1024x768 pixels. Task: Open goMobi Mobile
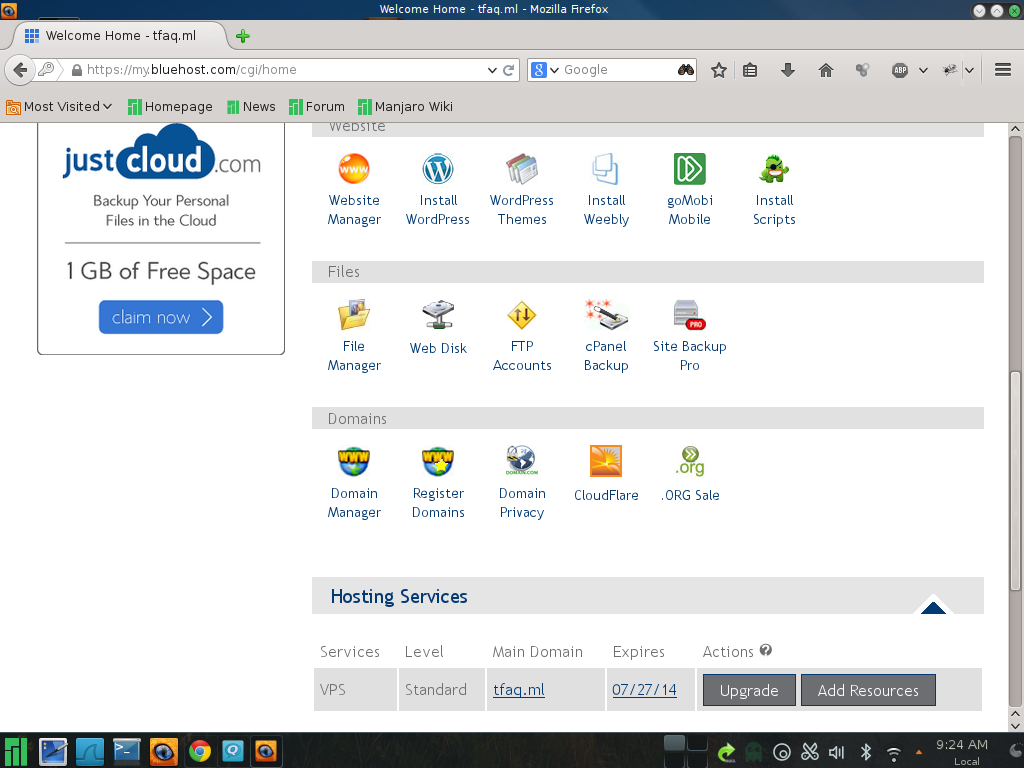click(x=689, y=170)
